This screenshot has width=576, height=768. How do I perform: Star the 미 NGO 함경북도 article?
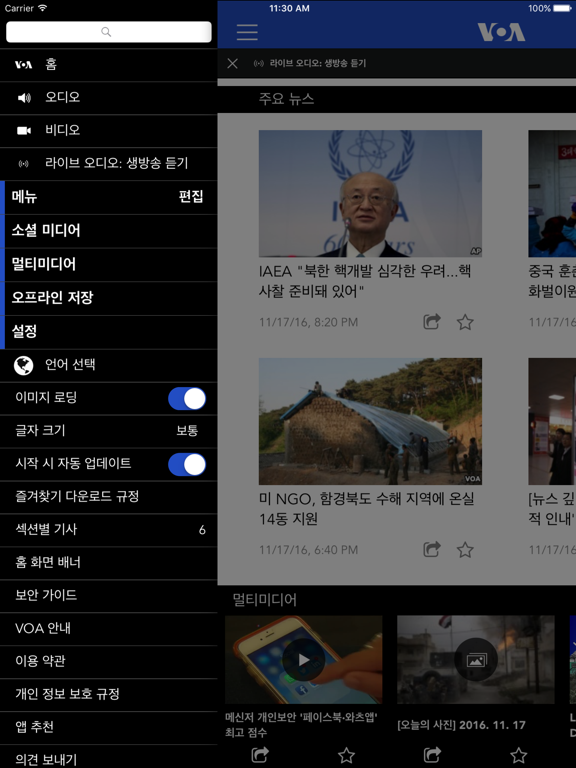(x=465, y=550)
